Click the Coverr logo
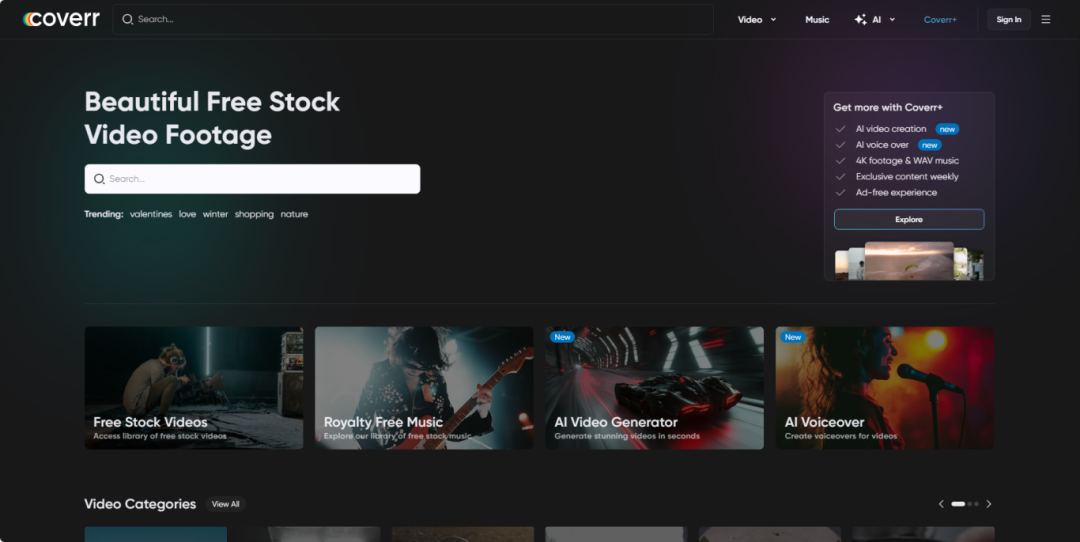This screenshot has height=542, width=1080. pyautogui.click(x=61, y=19)
